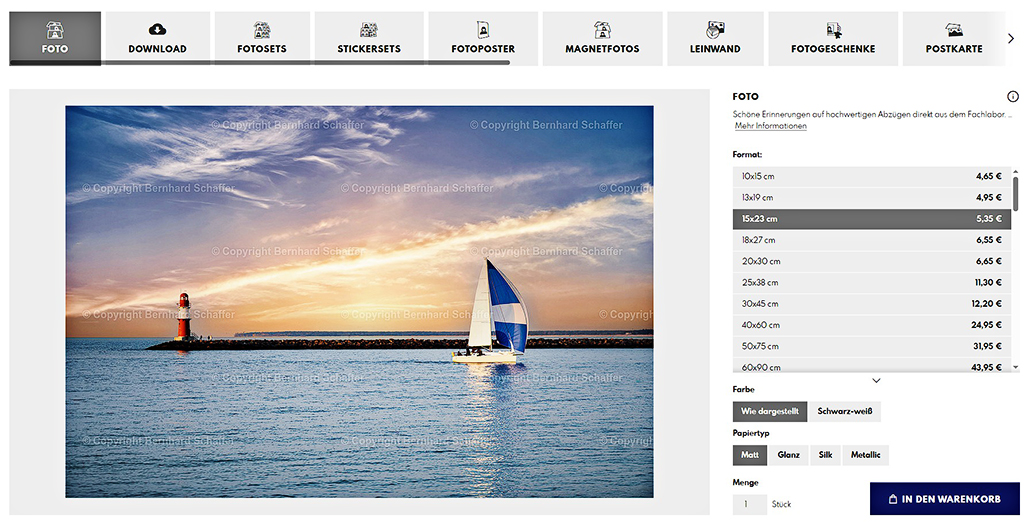Open the Mehr Informationen link

770,126
